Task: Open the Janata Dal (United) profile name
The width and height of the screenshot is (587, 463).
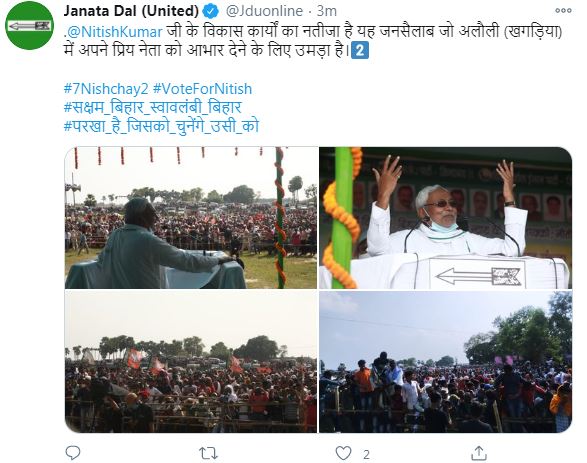Action: (131, 11)
